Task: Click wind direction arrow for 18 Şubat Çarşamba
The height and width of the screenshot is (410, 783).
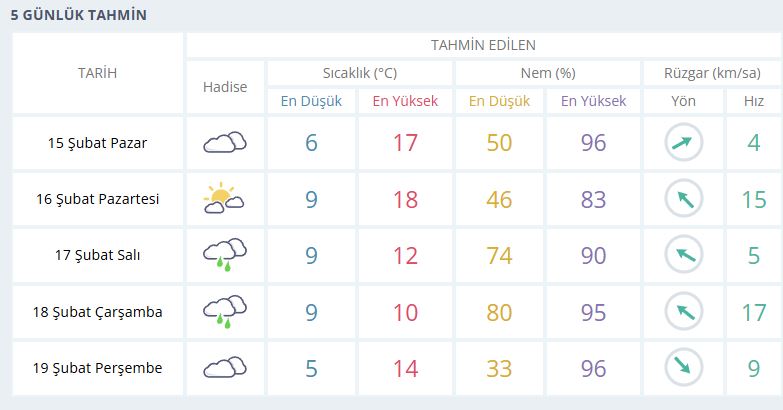Action: pos(684,312)
